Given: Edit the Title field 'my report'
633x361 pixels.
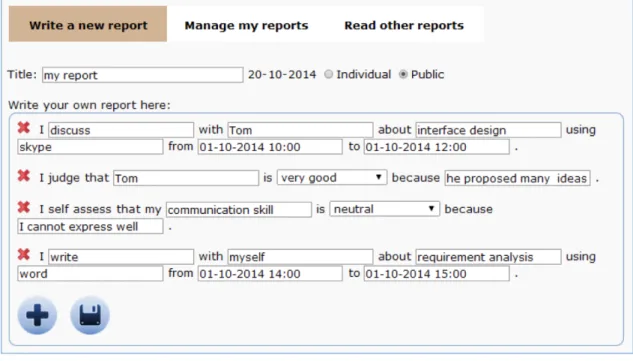Looking at the screenshot, I should (143, 75).
